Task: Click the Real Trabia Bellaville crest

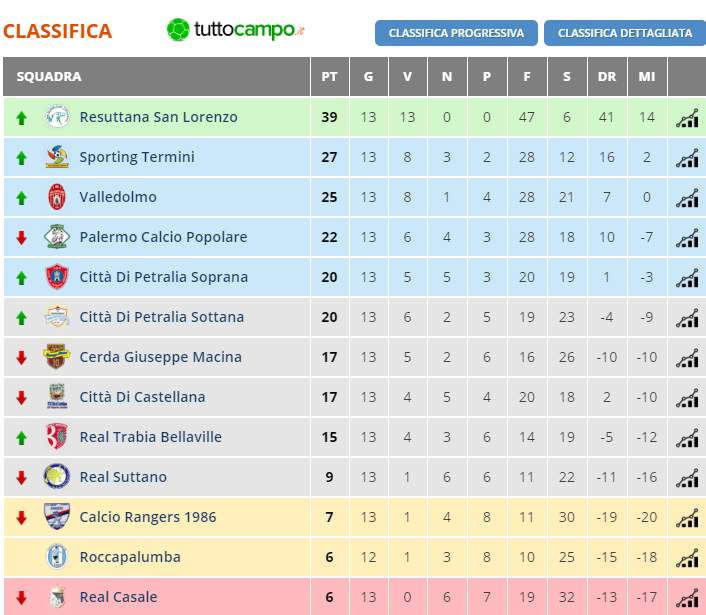Action: pos(57,437)
